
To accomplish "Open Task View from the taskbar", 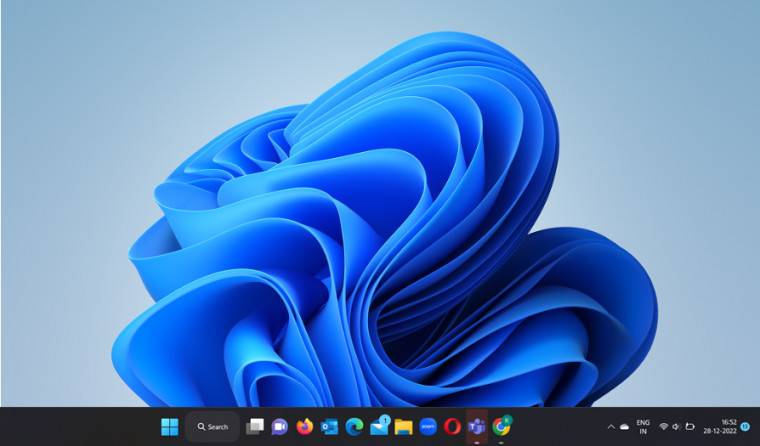I will [x=256, y=426].
